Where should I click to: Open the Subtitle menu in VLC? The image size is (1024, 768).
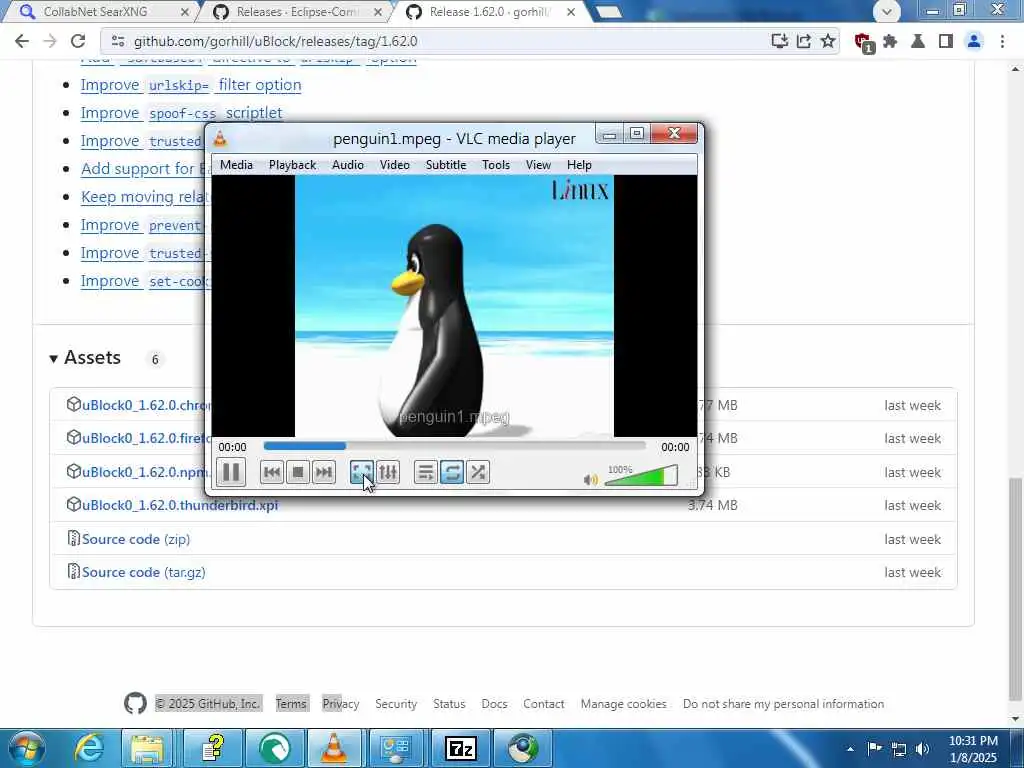click(446, 165)
